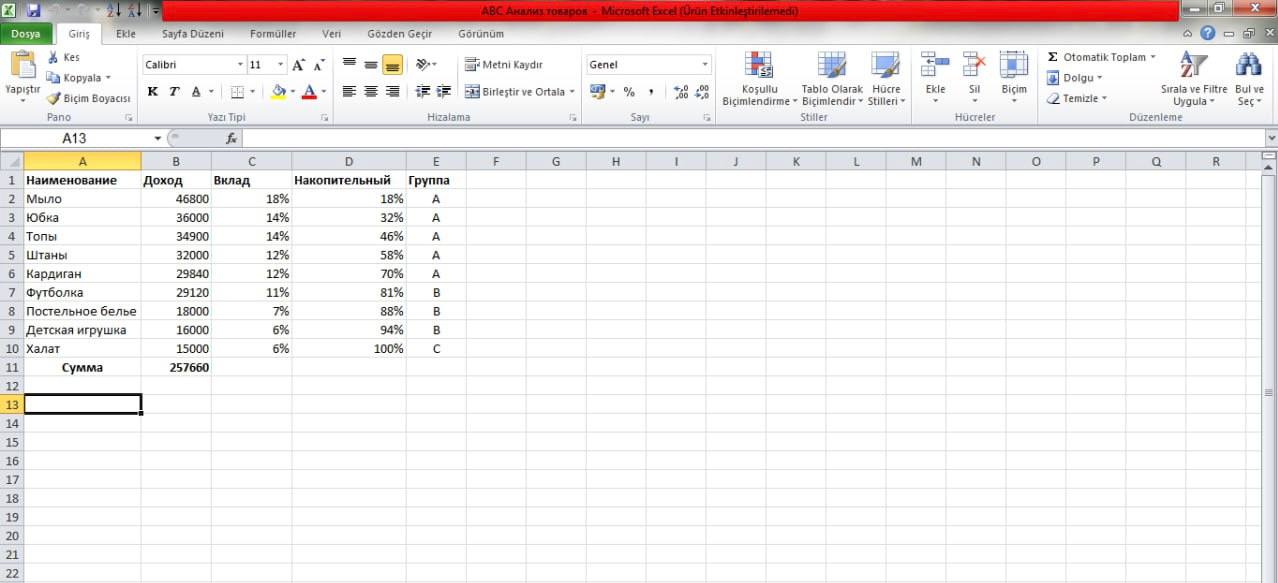Screen dimensions: 1278x583
Task: Click the Yapıştır (Paste) clipboard icon
Action: pos(22,66)
